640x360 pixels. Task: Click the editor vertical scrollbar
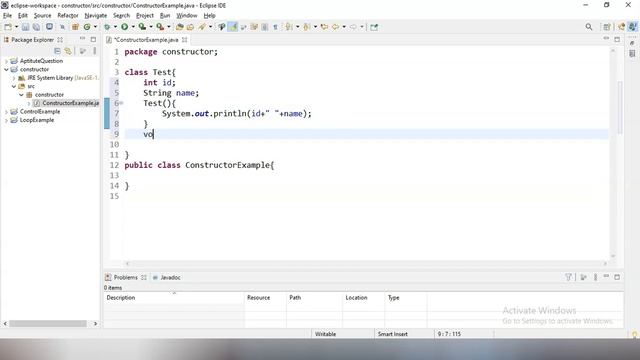(620, 107)
